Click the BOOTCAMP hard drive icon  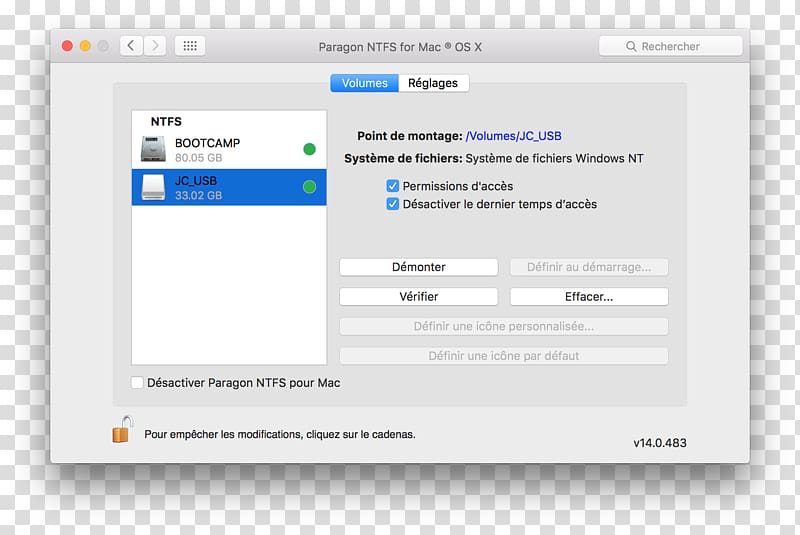[153, 149]
